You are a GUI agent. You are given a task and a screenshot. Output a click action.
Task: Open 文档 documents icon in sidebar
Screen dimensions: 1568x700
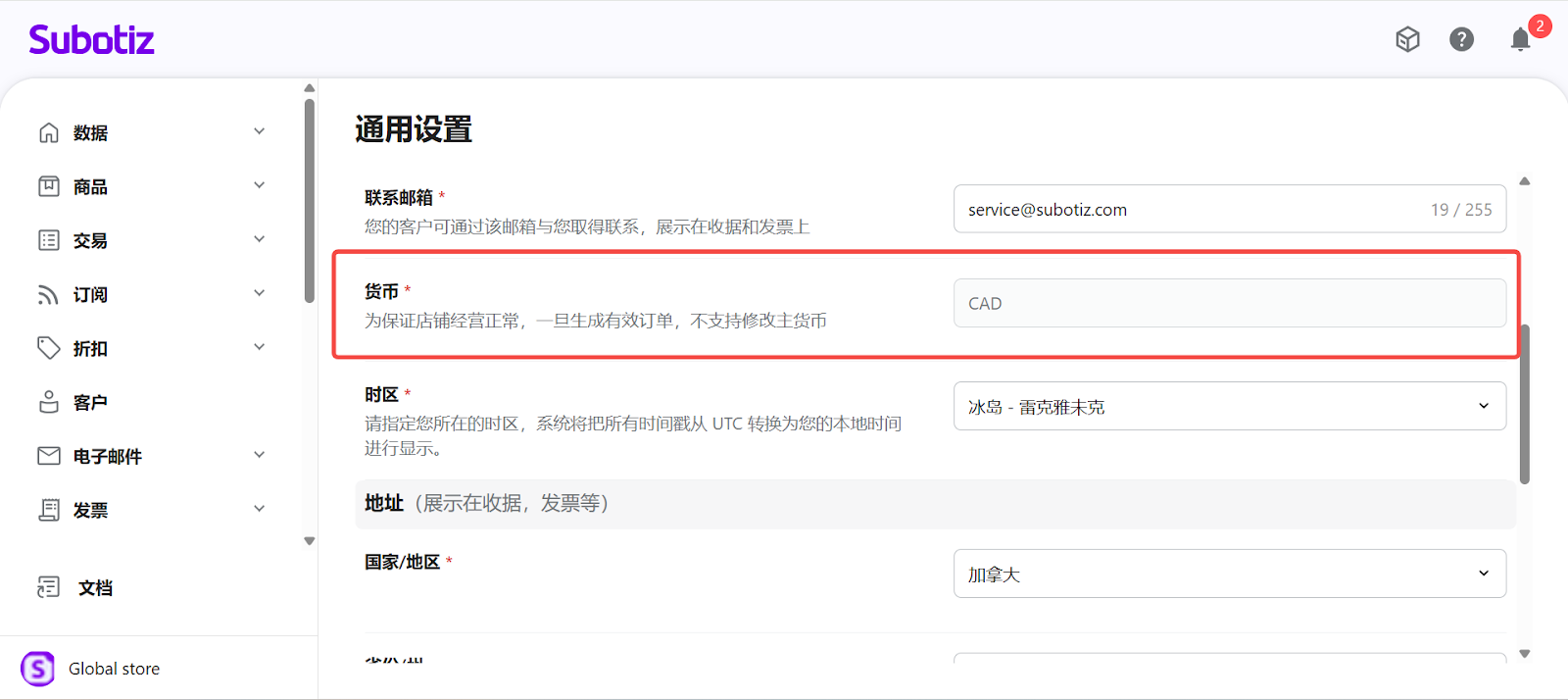[49, 587]
